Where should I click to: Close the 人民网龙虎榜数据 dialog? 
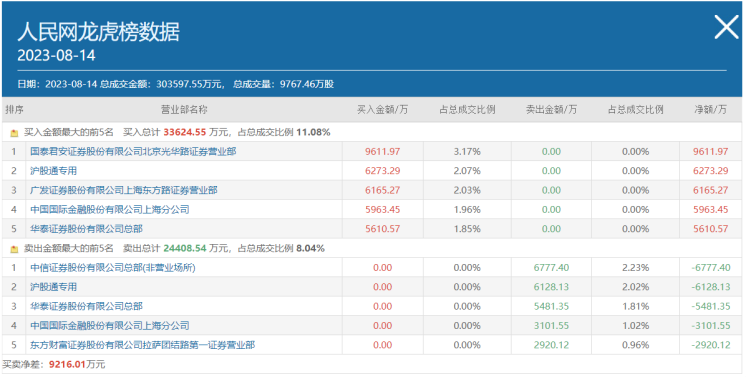(x=726, y=27)
